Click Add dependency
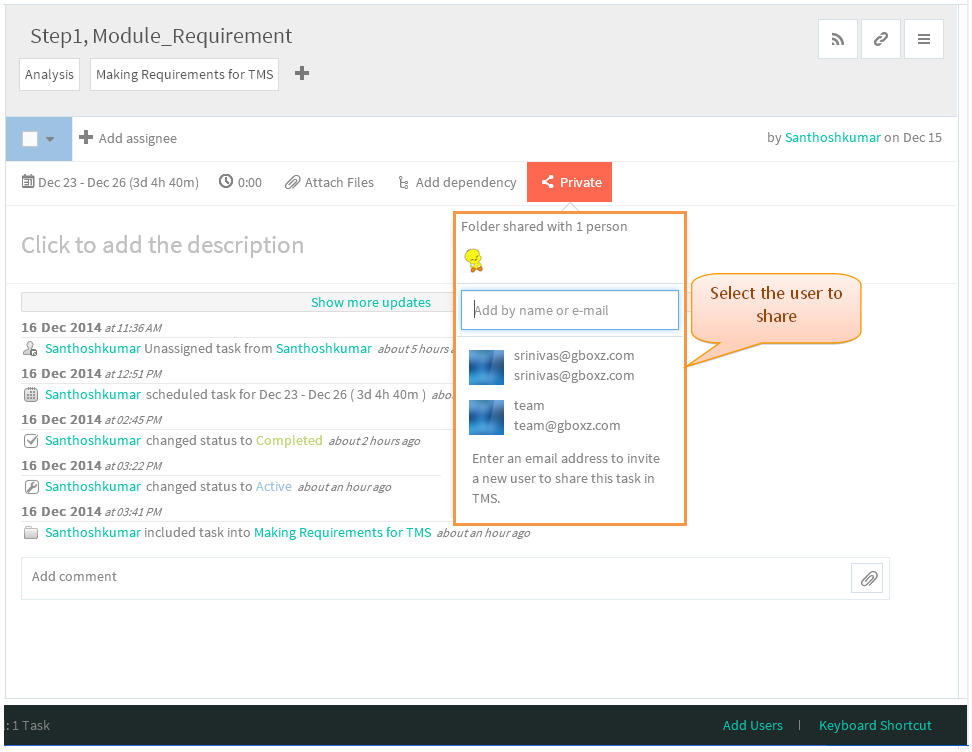The image size is (972, 752). [x=457, y=182]
